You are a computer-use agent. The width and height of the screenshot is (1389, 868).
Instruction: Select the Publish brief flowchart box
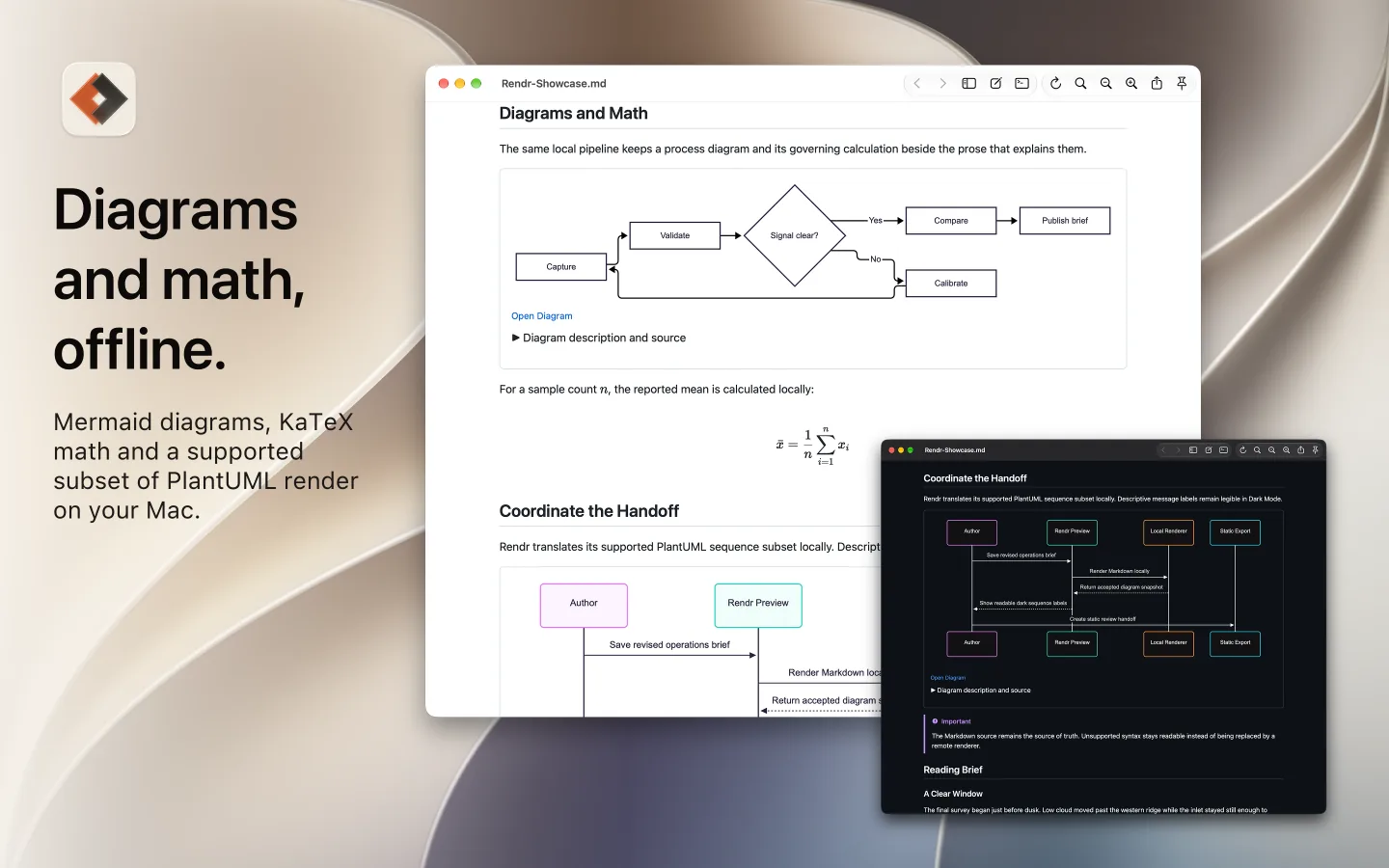(1065, 221)
